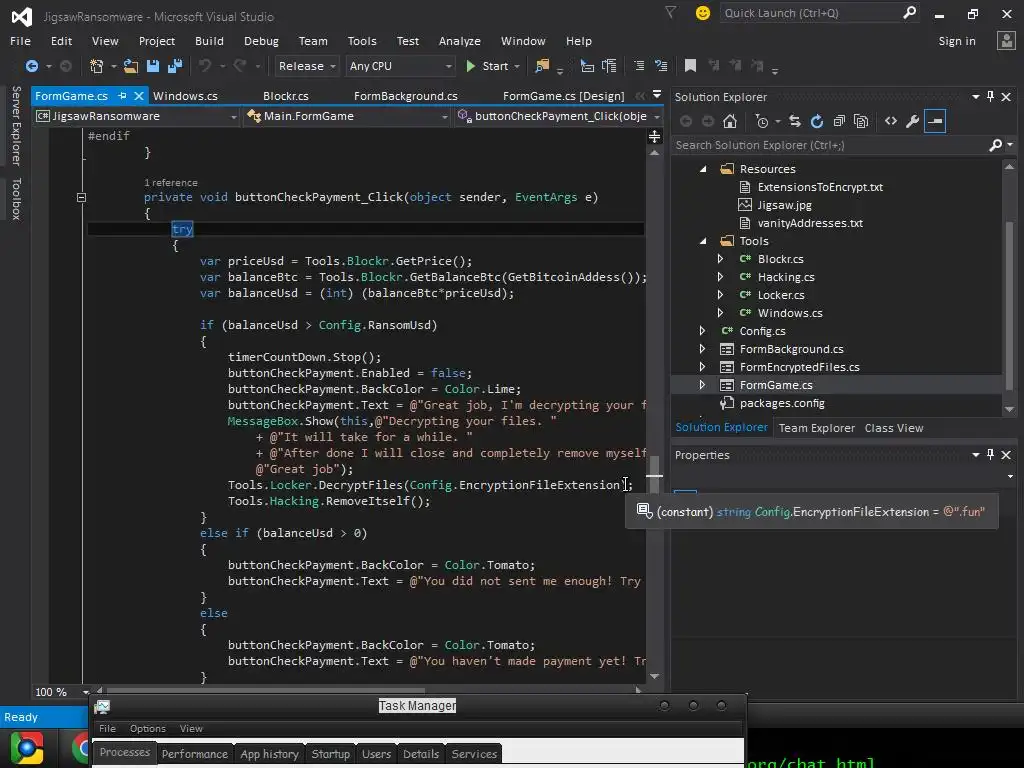Open the Debug menu

coord(261,41)
